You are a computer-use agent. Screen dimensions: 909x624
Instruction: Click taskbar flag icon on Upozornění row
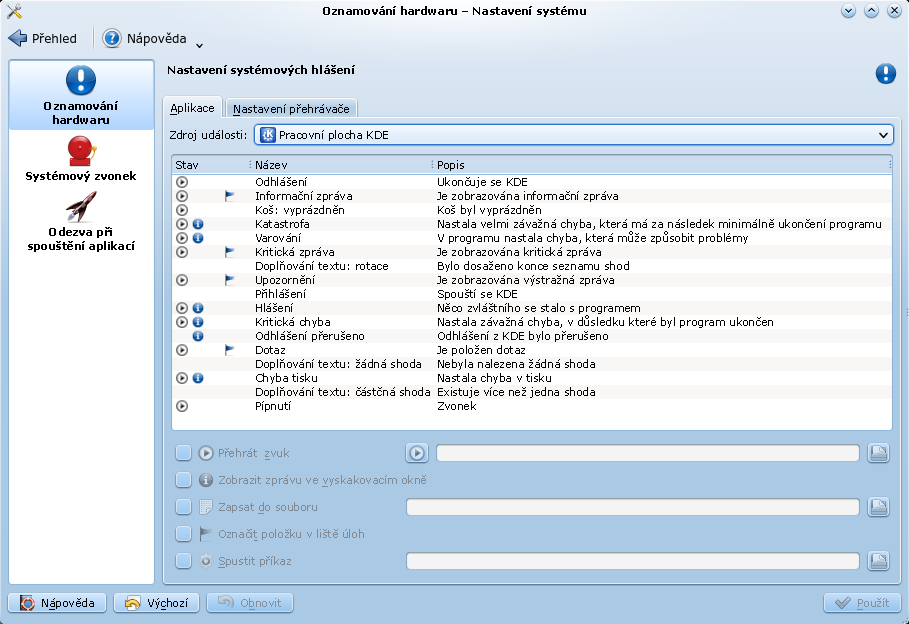pos(230,280)
